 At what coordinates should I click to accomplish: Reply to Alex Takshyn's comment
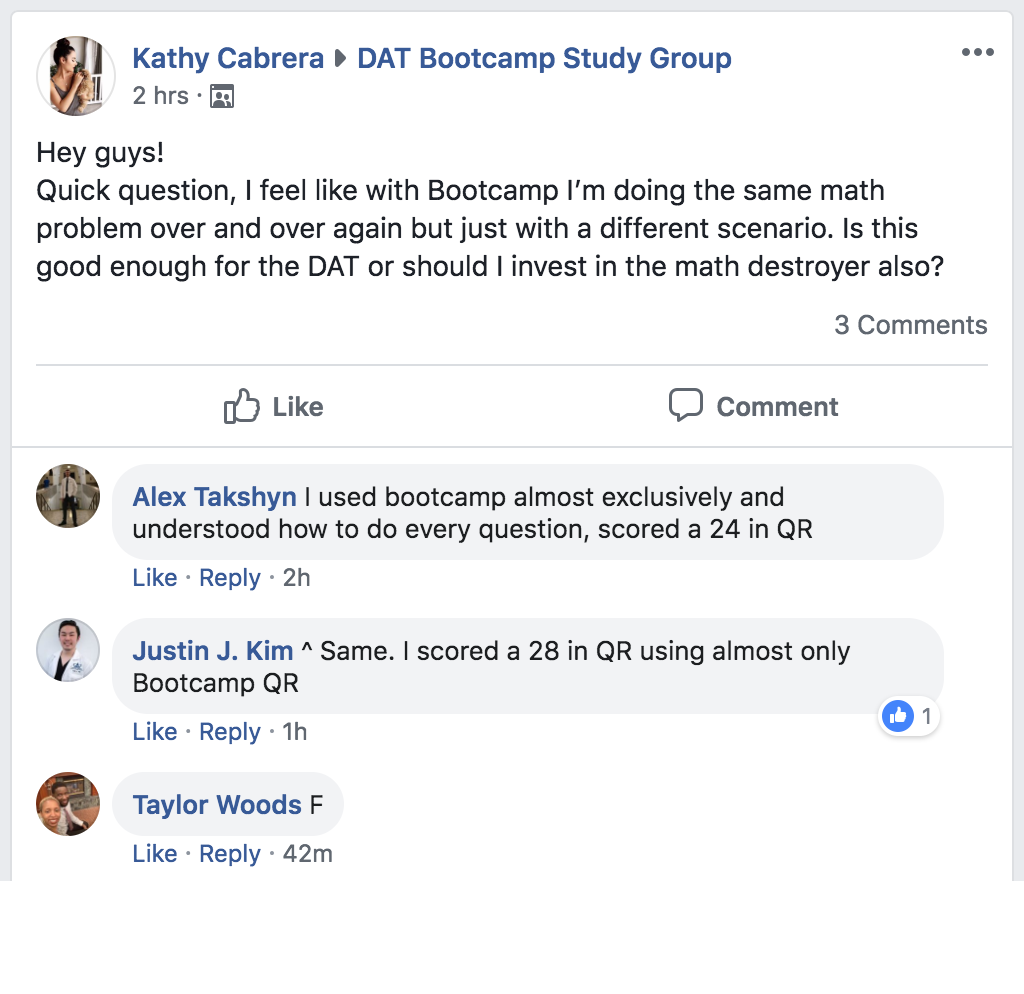(229, 578)
